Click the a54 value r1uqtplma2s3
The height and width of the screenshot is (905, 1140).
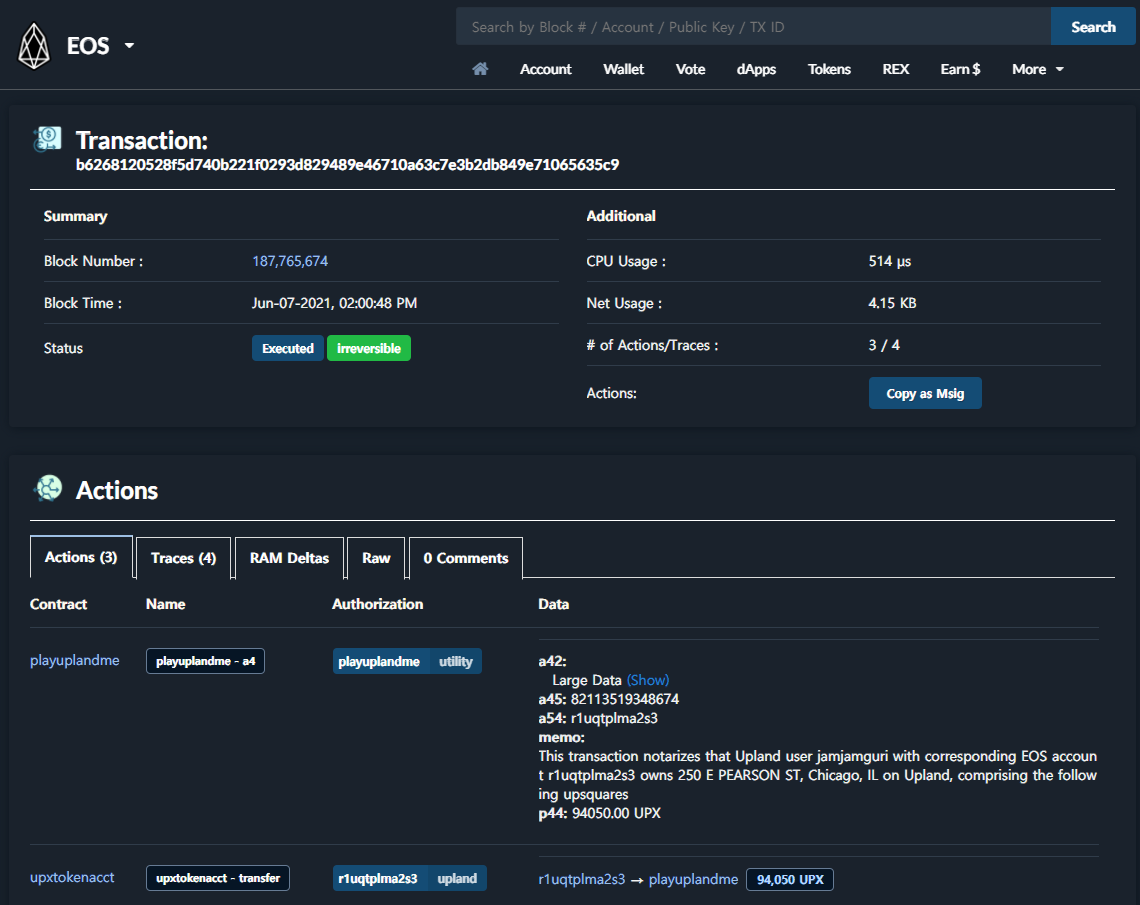[x=614, y=718]
